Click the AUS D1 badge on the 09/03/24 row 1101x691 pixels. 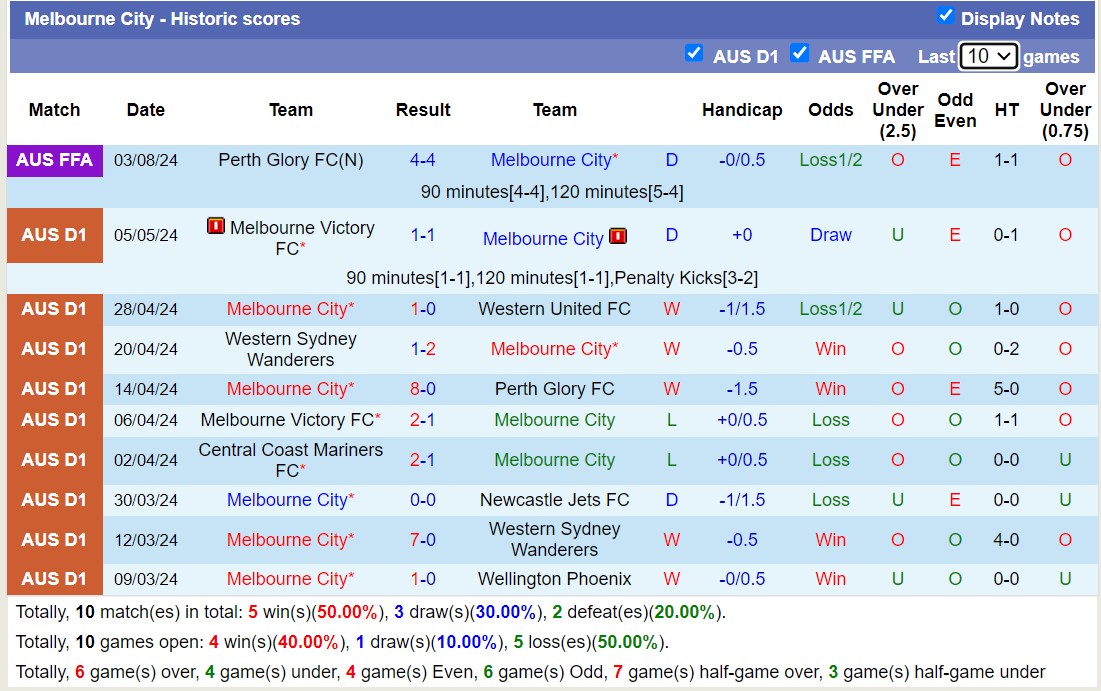coord(54,578)
